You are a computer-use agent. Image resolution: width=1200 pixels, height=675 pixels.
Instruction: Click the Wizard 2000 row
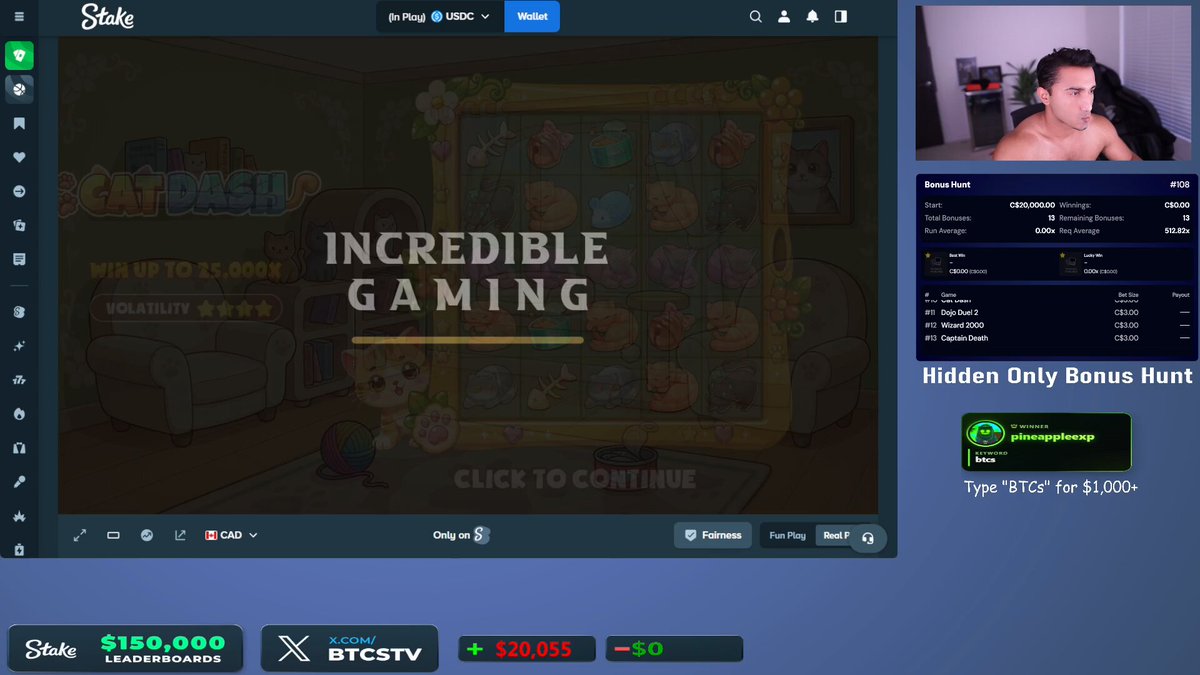pyautogui.click(x=1057, y=325)
